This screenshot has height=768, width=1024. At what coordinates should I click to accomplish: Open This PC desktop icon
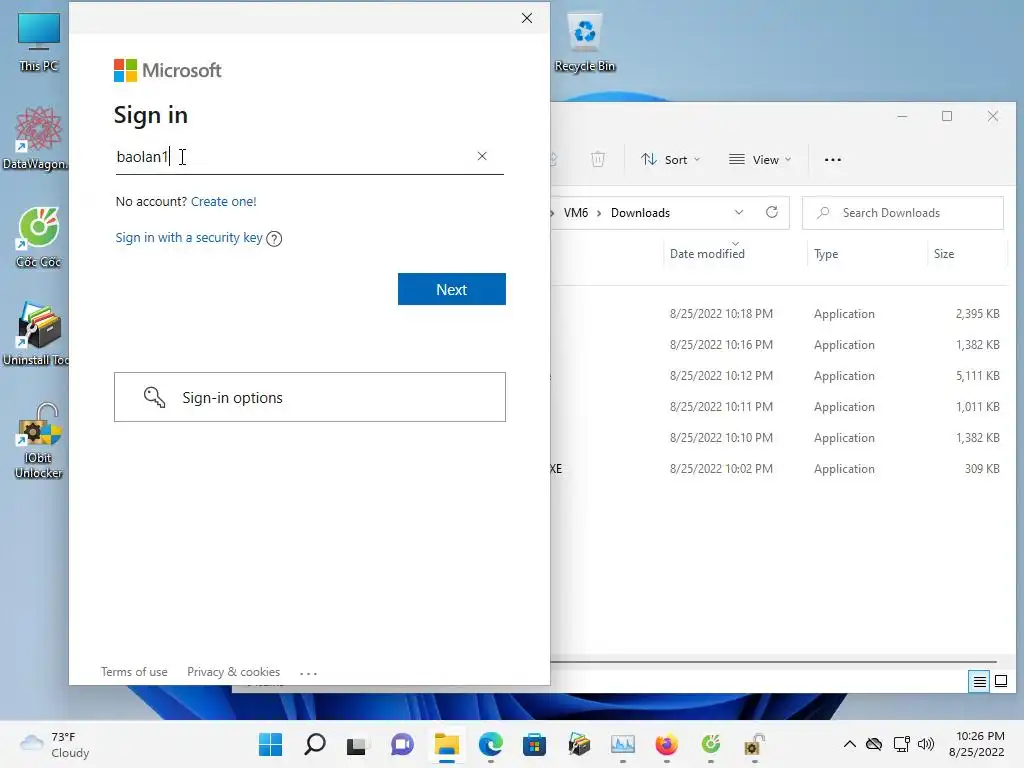(39, 42)
